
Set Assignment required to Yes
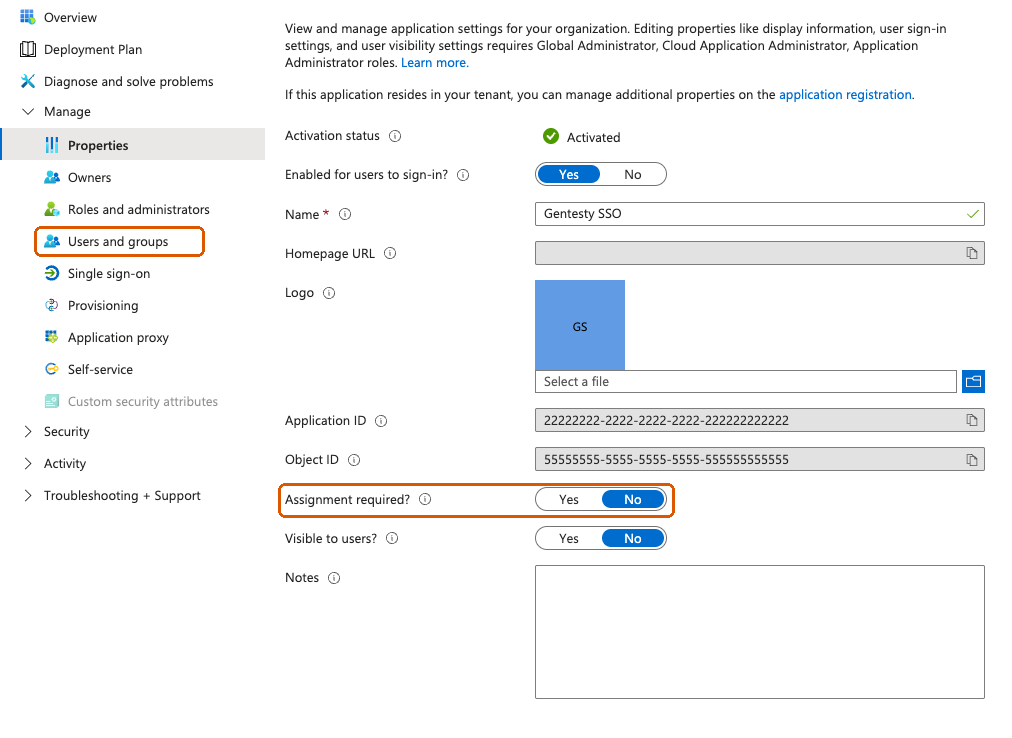coord(569,499)
